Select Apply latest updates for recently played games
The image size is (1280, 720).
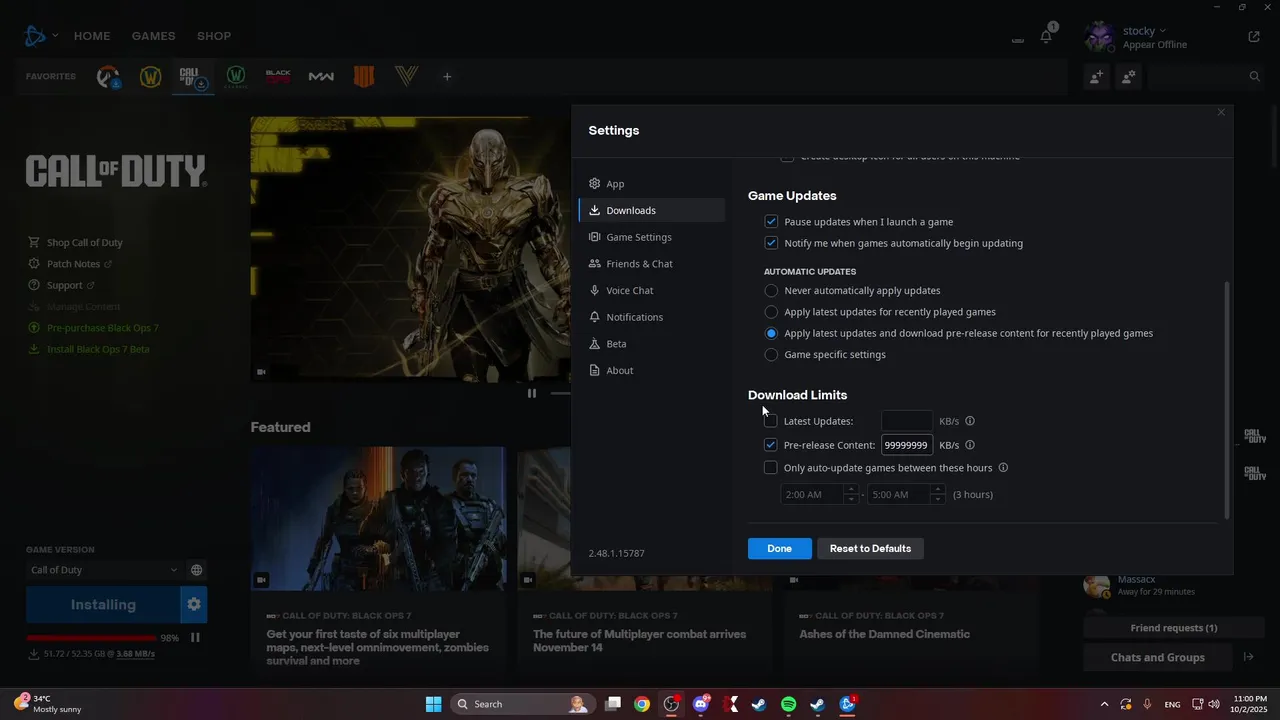tap(771, 312)
